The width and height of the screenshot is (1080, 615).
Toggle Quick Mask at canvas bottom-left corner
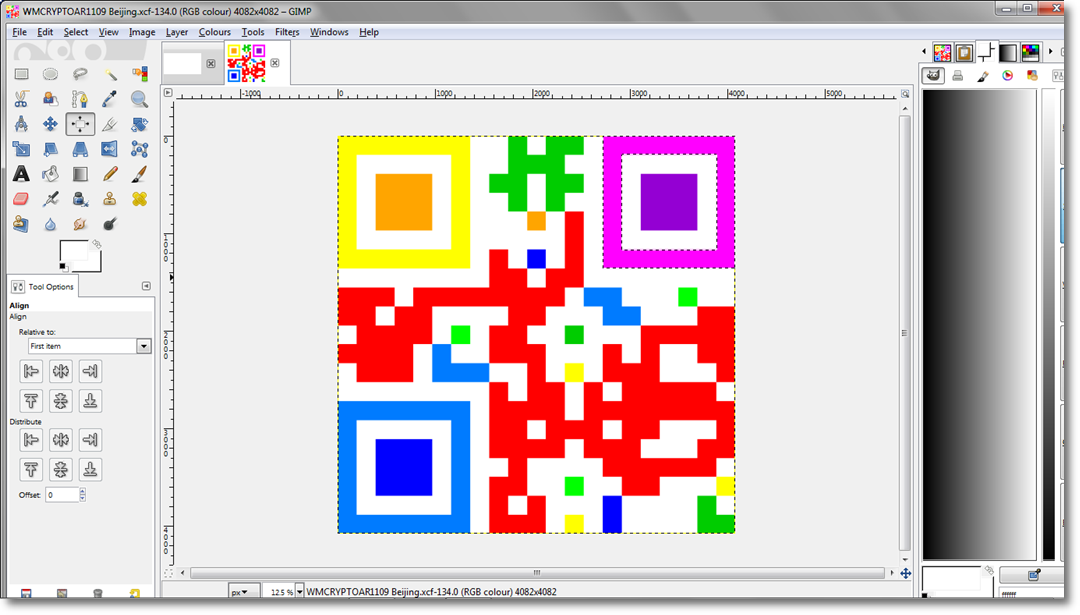pyautogui.click(x=168, y=573)
